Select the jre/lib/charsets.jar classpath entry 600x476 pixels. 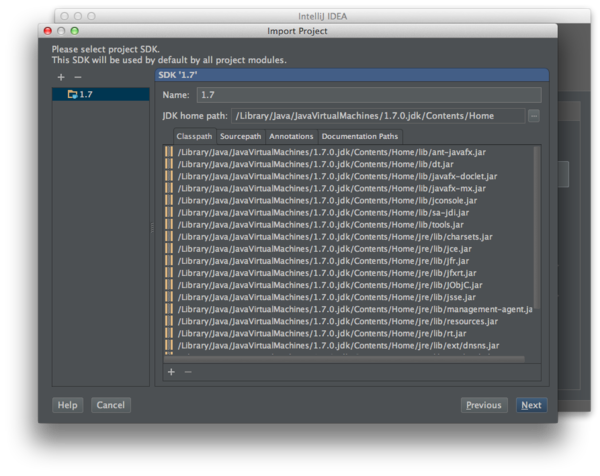[x=335, y=236]
